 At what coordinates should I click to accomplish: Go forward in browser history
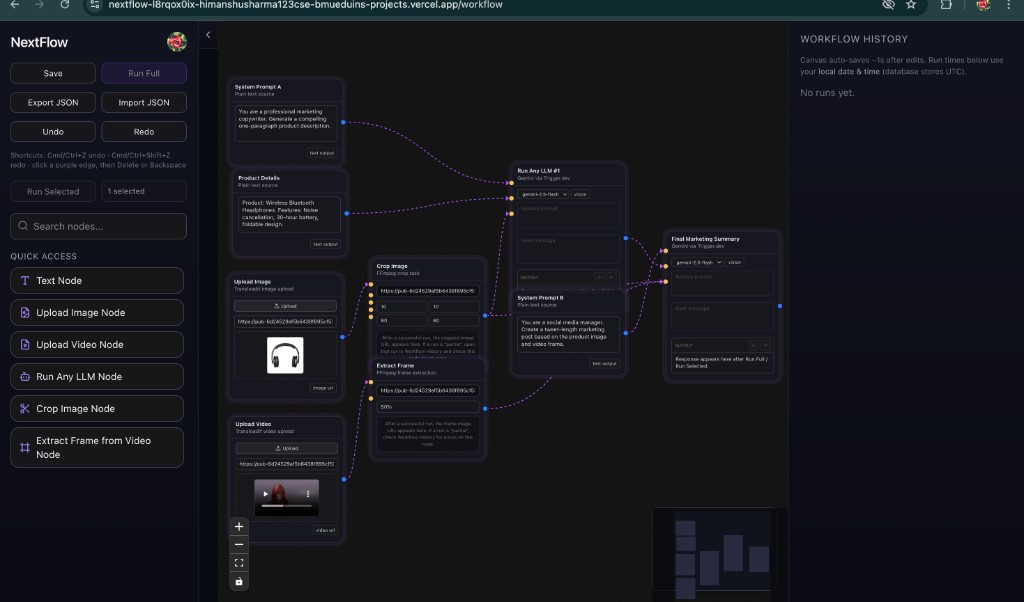click(39, 5)
